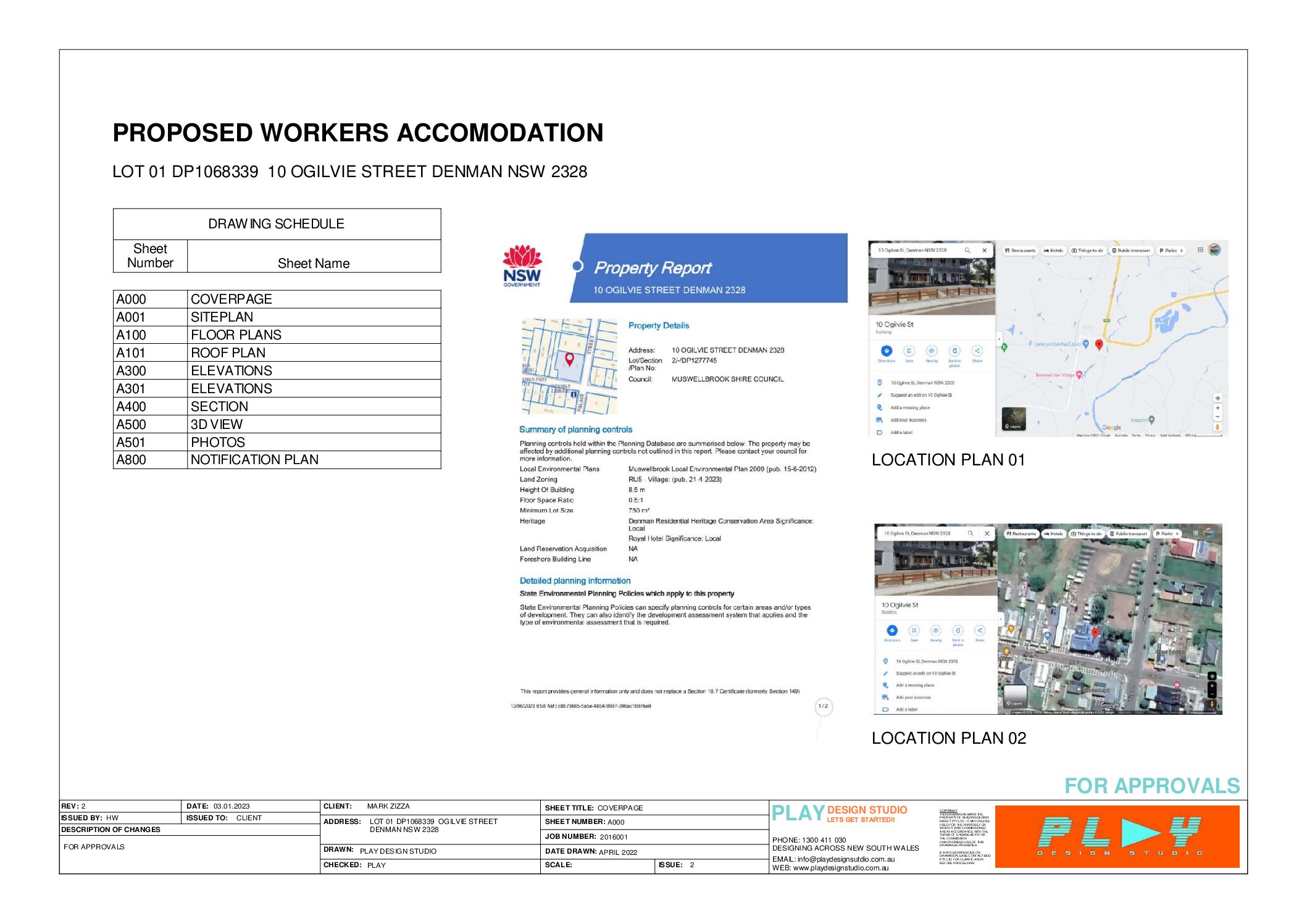Clear search with X in Location Plan 02 map
The image size is (1307, 924).
(x=987, y=533)
